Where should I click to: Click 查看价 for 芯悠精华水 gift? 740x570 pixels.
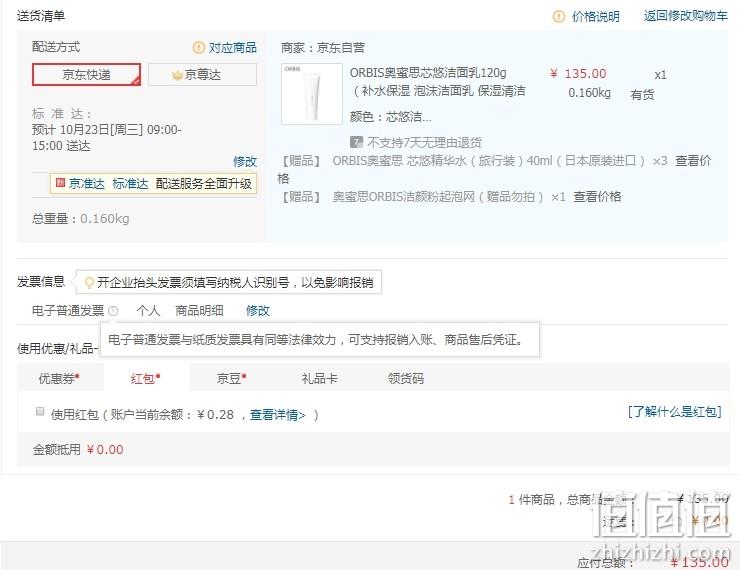(693, 160)
